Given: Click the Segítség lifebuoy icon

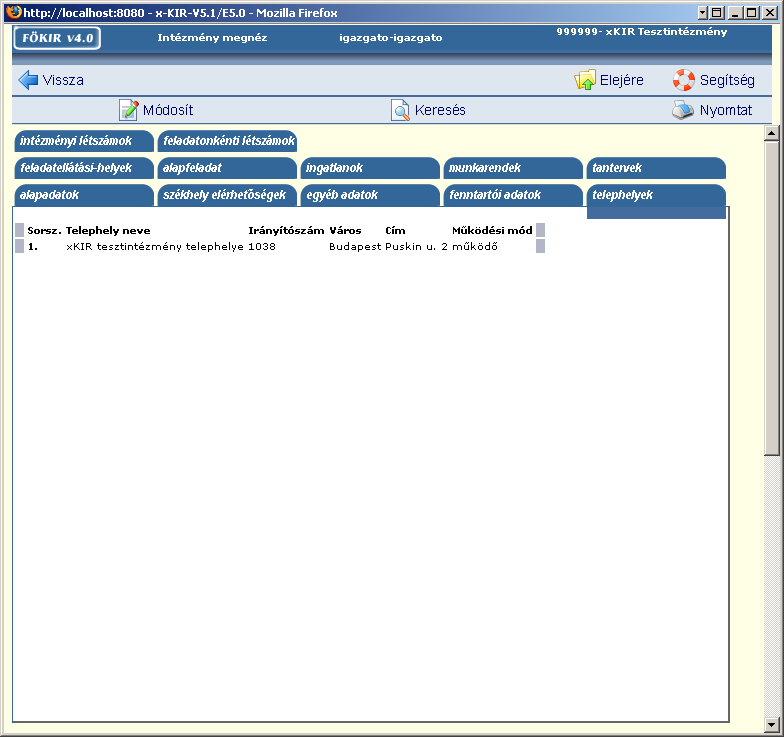Looking at the screenshot, I should click(684, 80).
